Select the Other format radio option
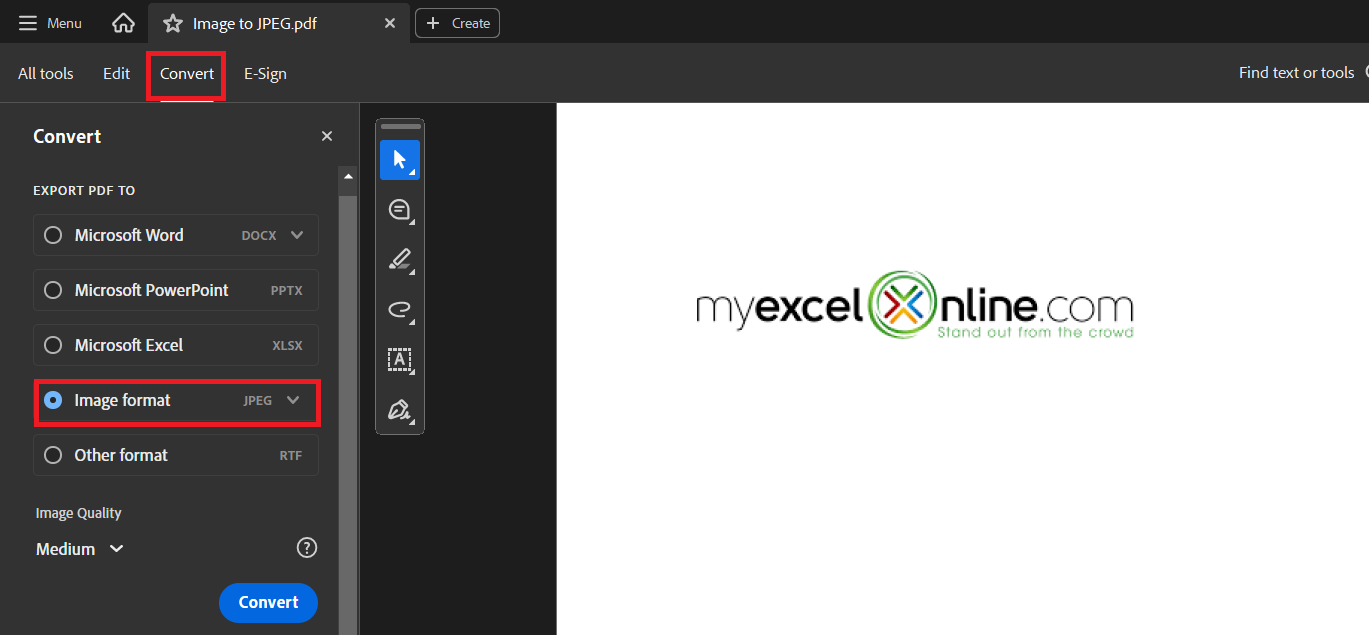 [x=53, y=455]
